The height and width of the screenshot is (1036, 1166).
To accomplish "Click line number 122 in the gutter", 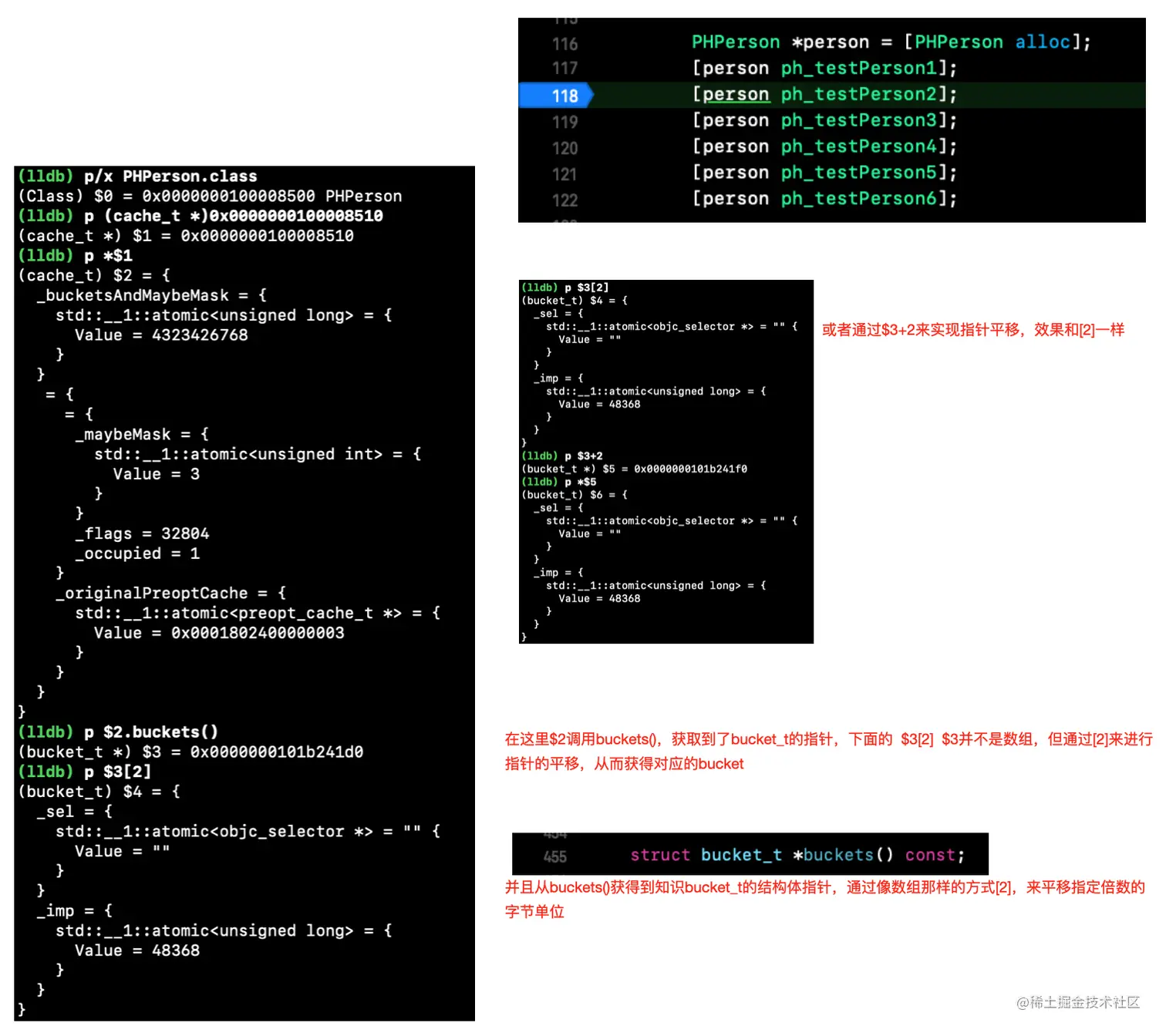I will coord(564,200).
